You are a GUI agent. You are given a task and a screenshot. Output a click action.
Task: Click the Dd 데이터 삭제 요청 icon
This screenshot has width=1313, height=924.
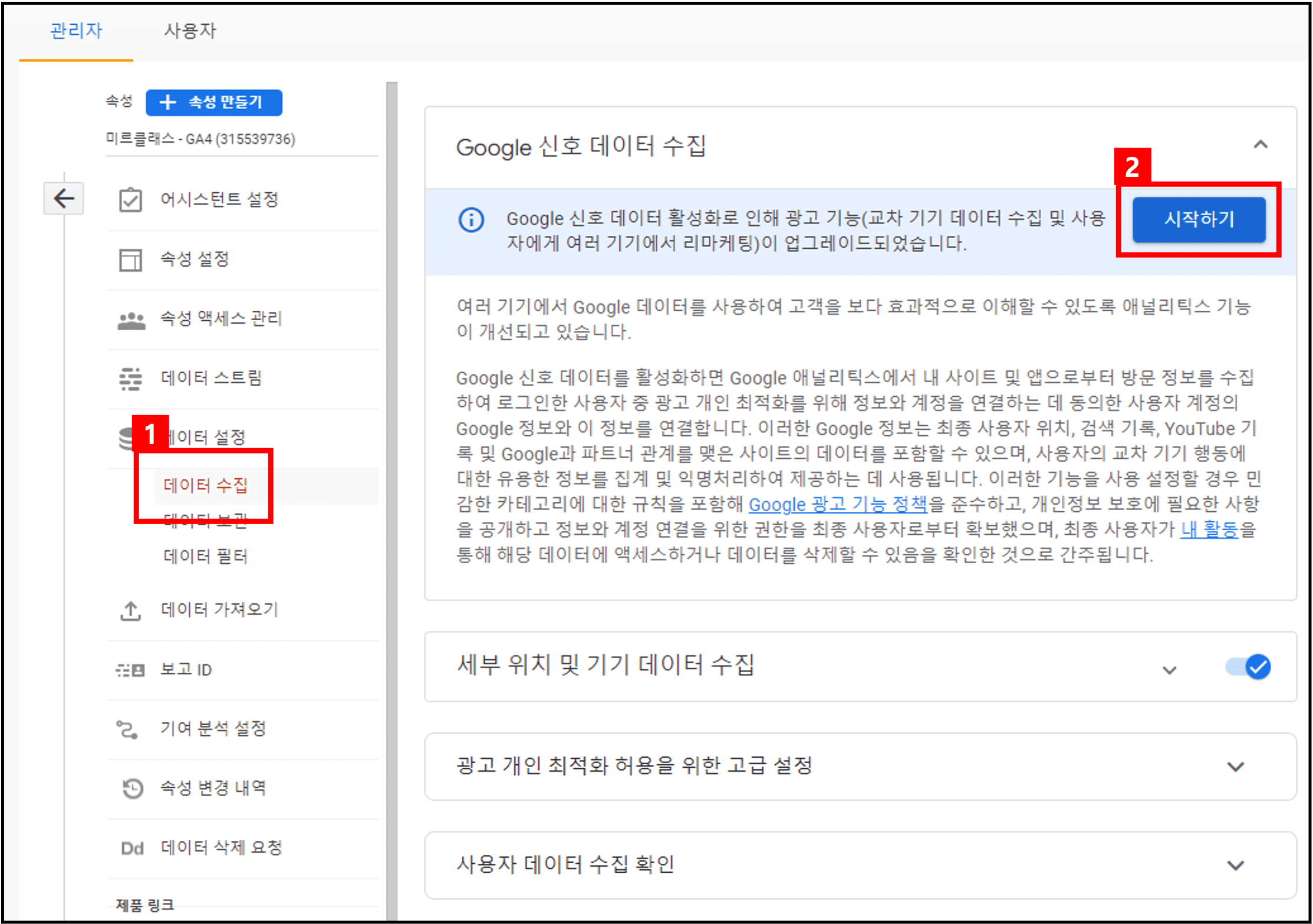(132, 848)
